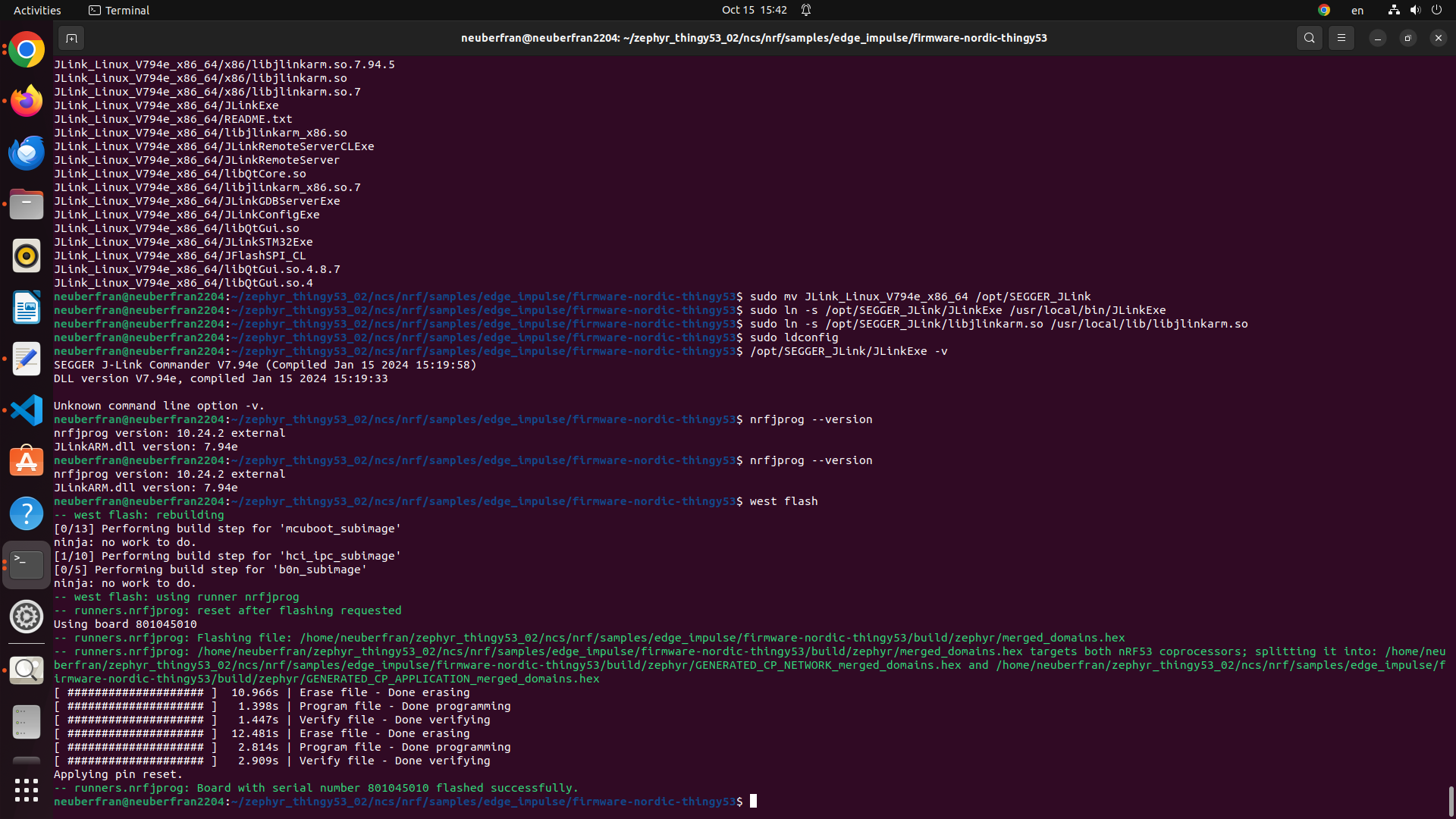This screenshot has width=1456, height=819.
Task: Show the applications grid
Action: [27, 790]
